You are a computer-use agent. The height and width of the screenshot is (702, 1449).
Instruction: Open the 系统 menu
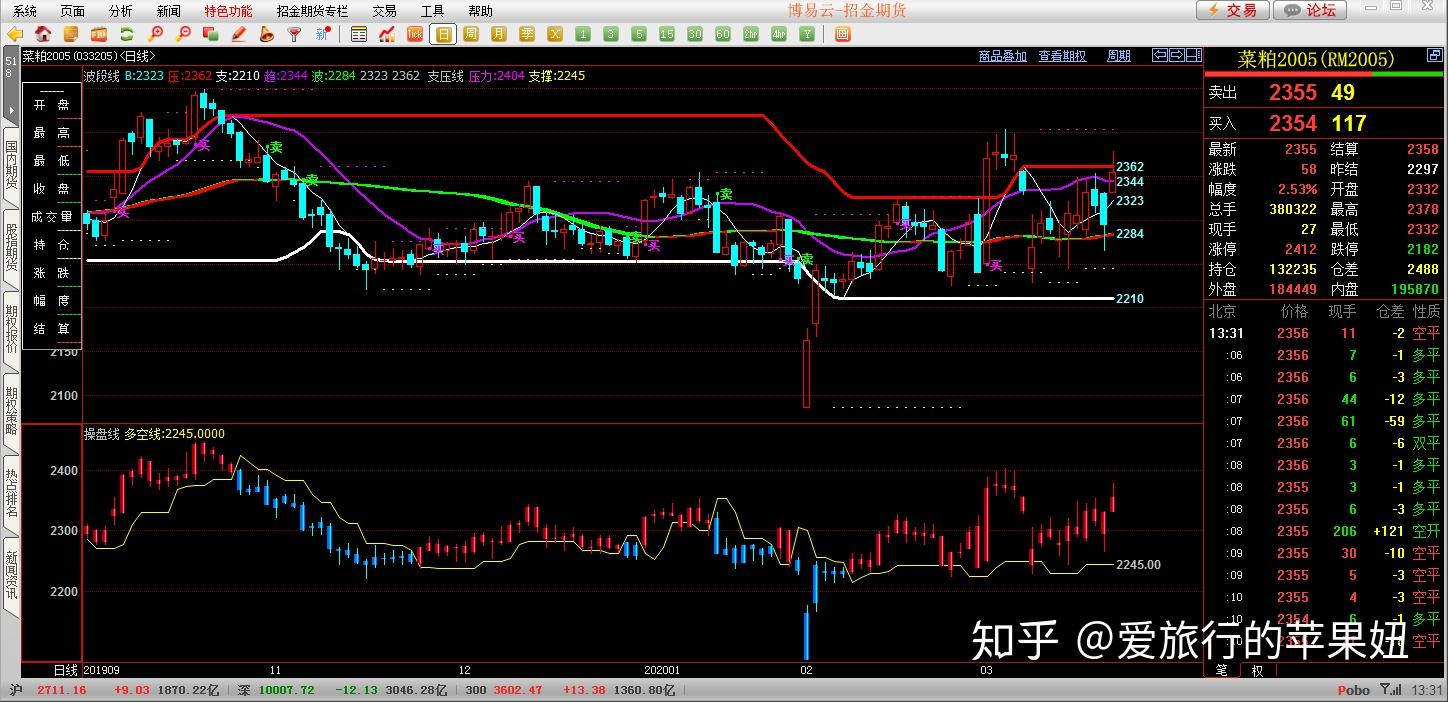25,11
